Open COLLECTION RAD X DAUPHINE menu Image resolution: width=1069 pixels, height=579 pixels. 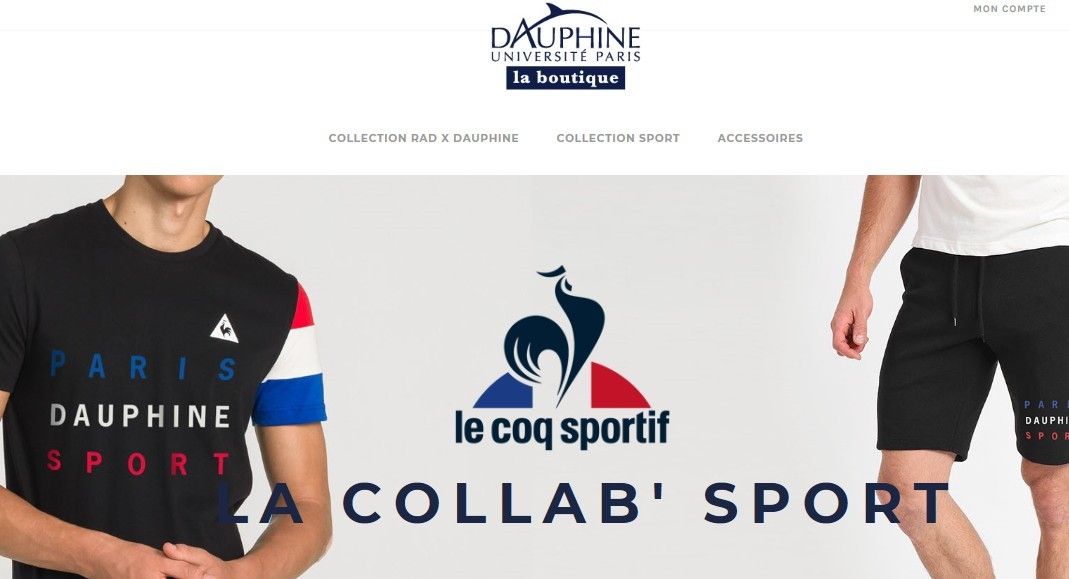click(x=423, y=138)
